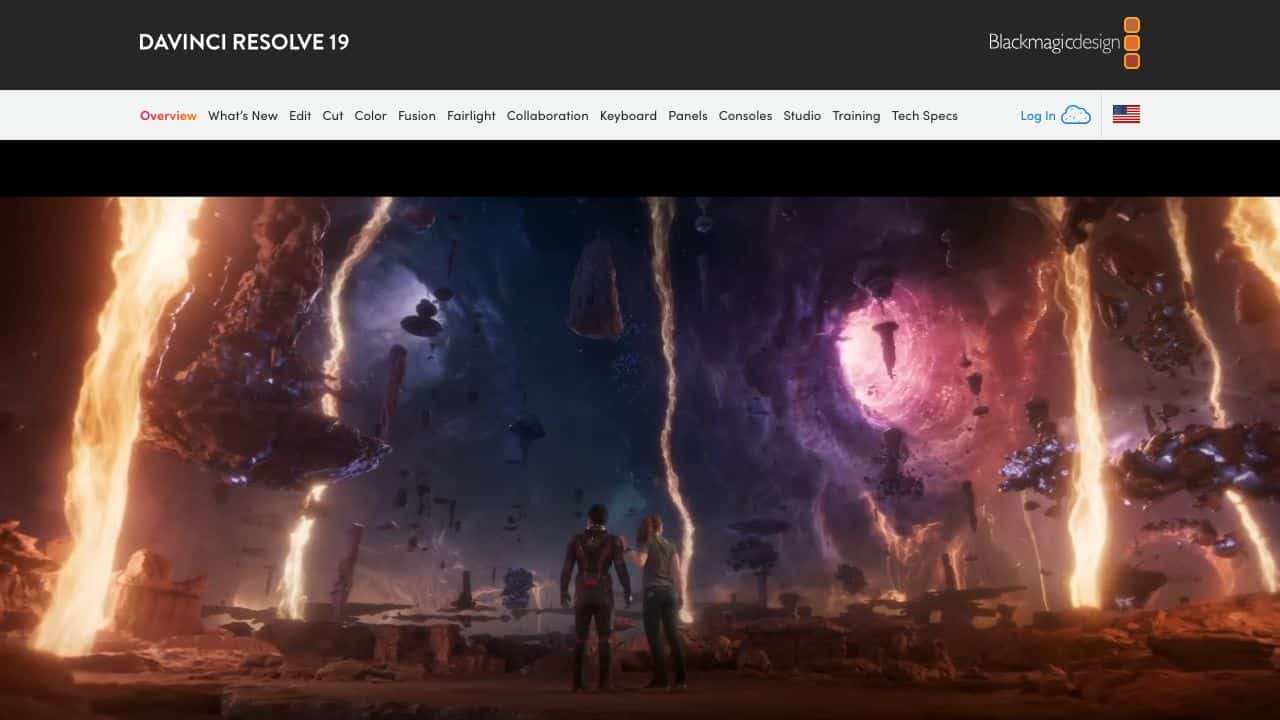Select the Training tab
Viewport: 1280px width, 720px height.
pos(856,116)
